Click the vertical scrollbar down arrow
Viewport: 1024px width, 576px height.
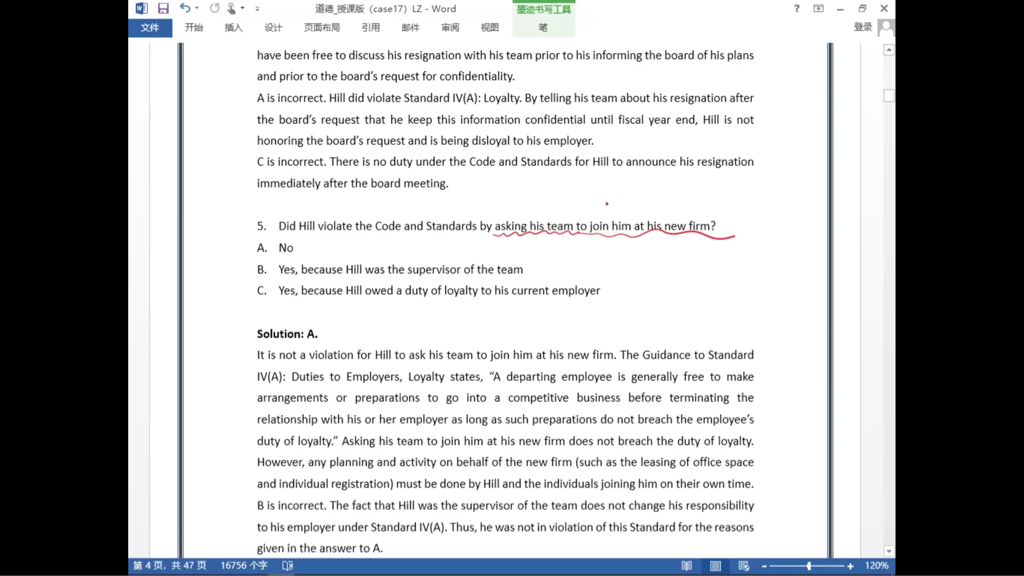(889, 551)
